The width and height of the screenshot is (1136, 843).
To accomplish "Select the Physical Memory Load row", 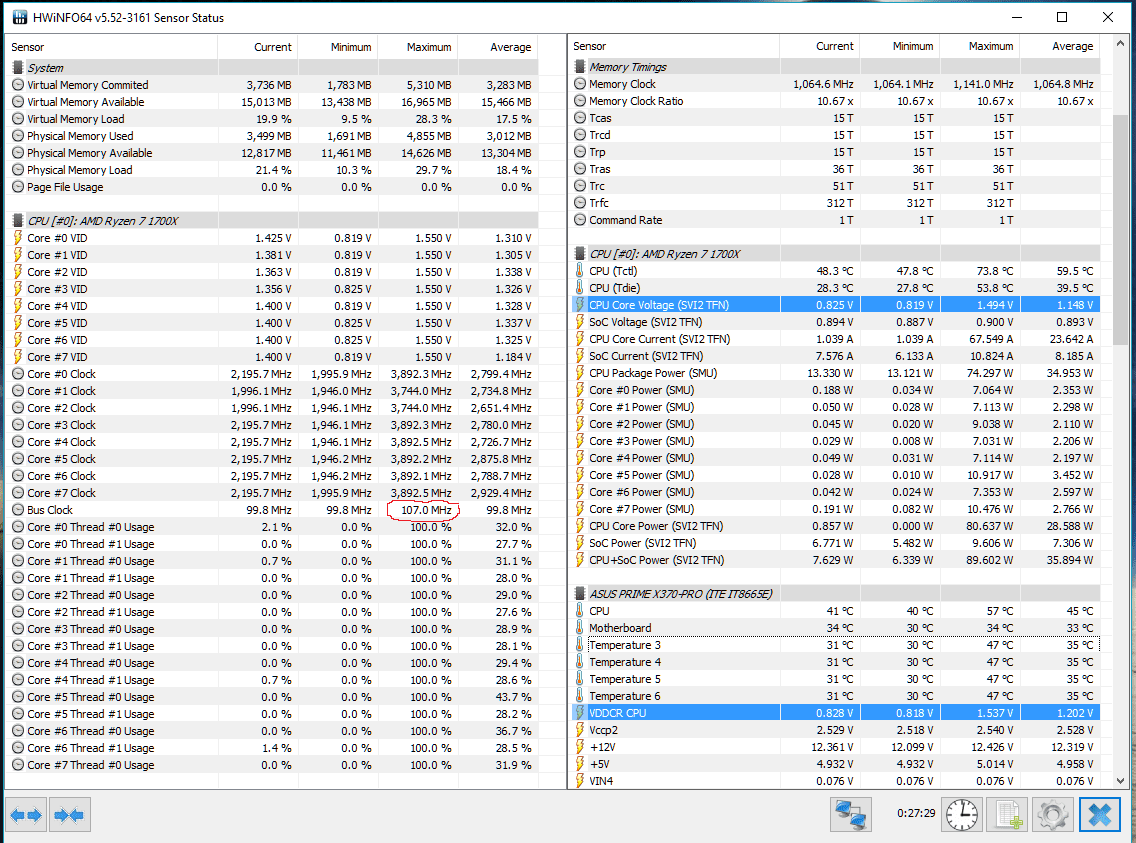I will point(274,169).
